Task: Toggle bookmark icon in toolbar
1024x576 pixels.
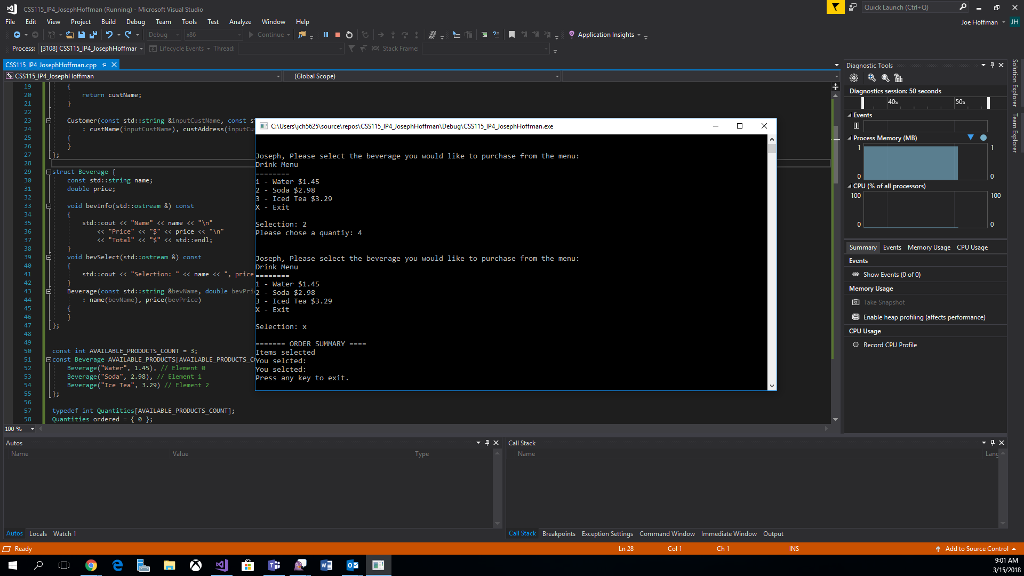Action: (x=512, y=35)
